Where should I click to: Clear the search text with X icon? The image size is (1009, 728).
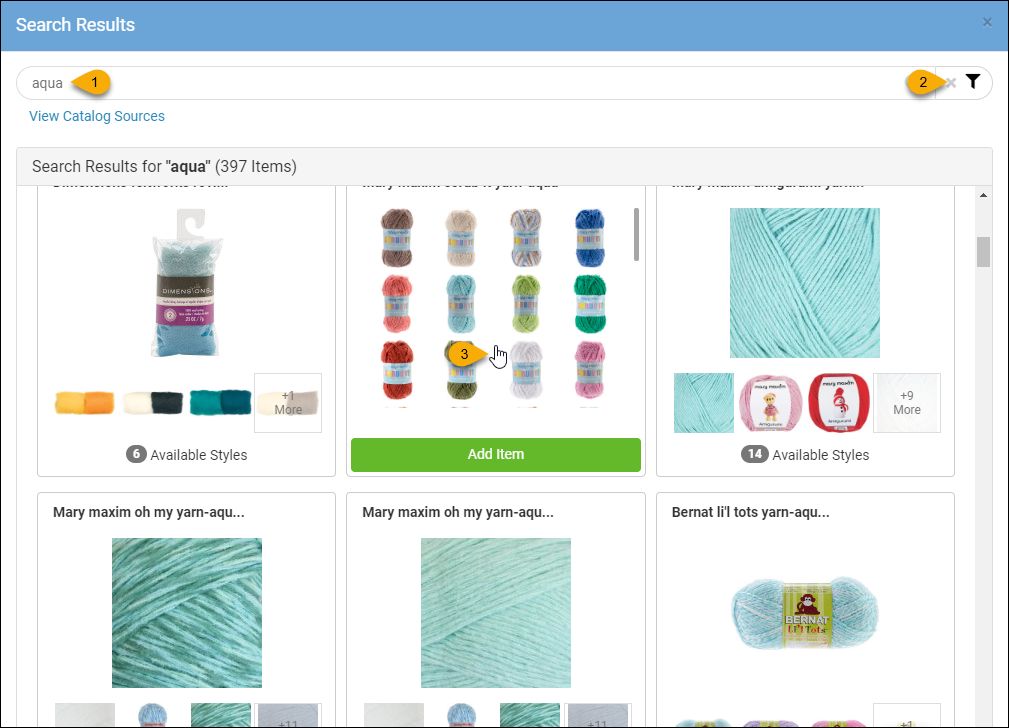click(951, 82)
